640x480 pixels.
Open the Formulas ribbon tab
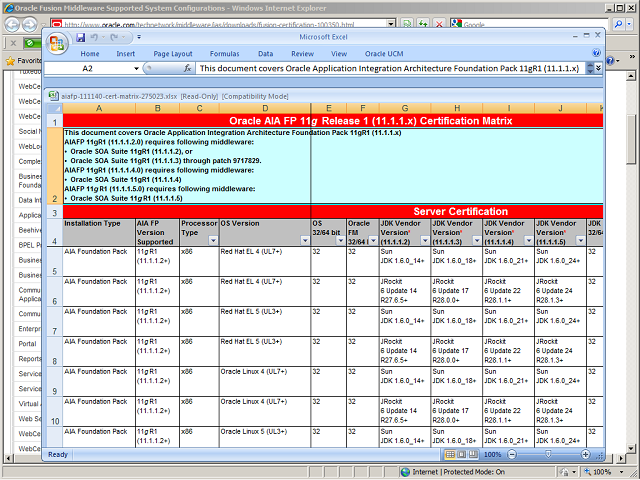tap(224, 53)
